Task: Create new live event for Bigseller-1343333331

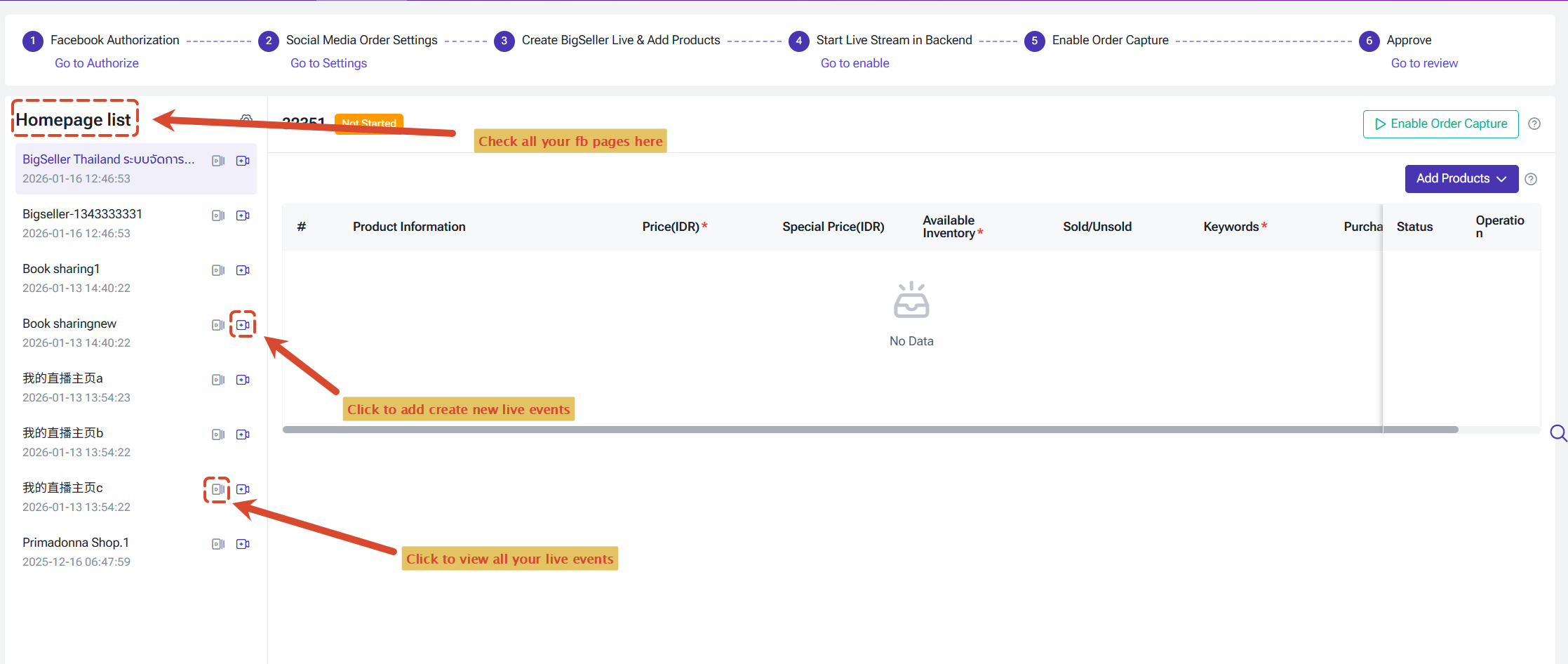Action: click(243, 215)
